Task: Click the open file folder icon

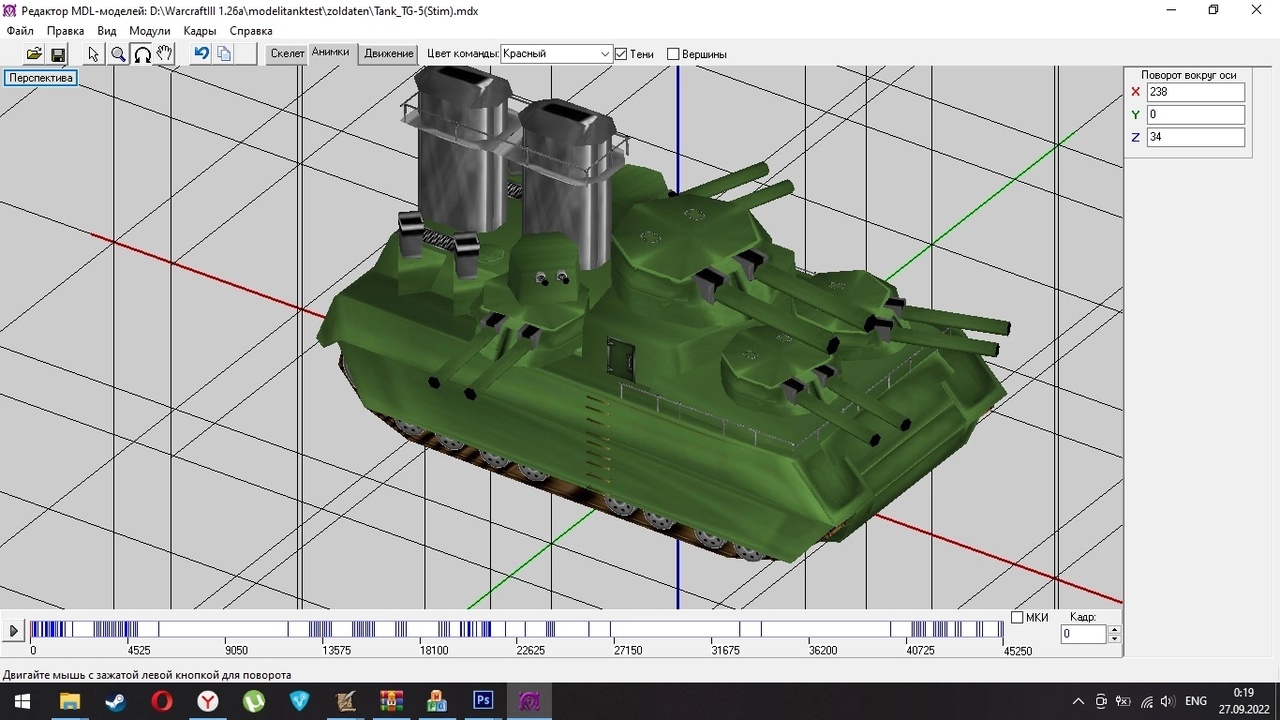Action: (34, 54)
